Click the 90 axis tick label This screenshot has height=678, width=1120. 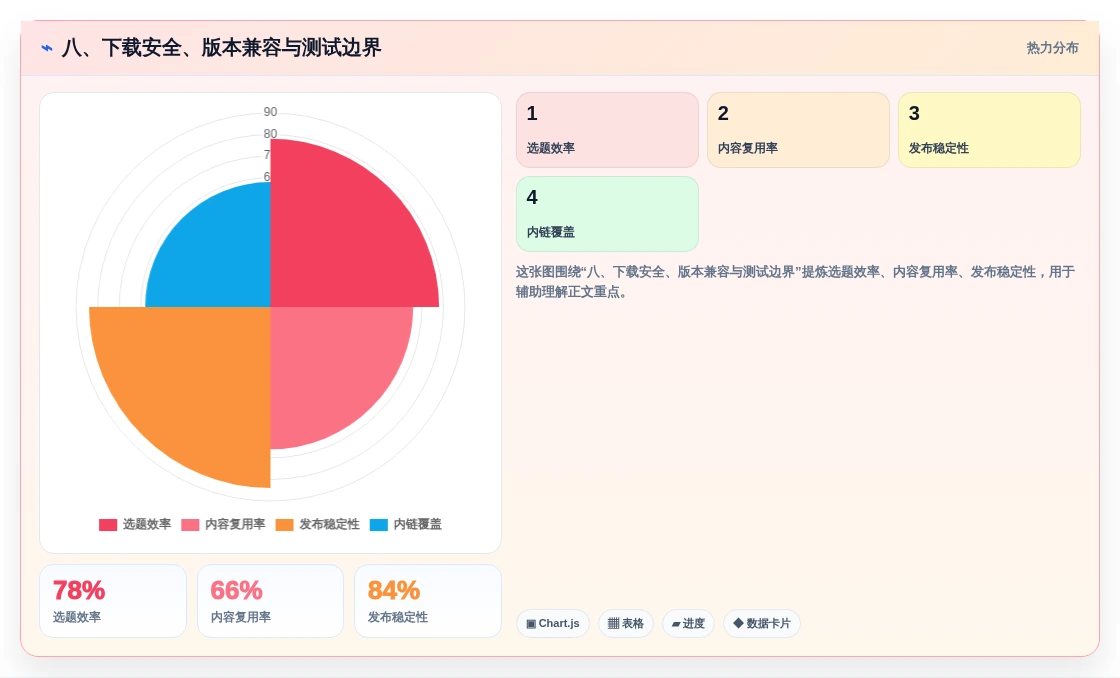(270, 111)
